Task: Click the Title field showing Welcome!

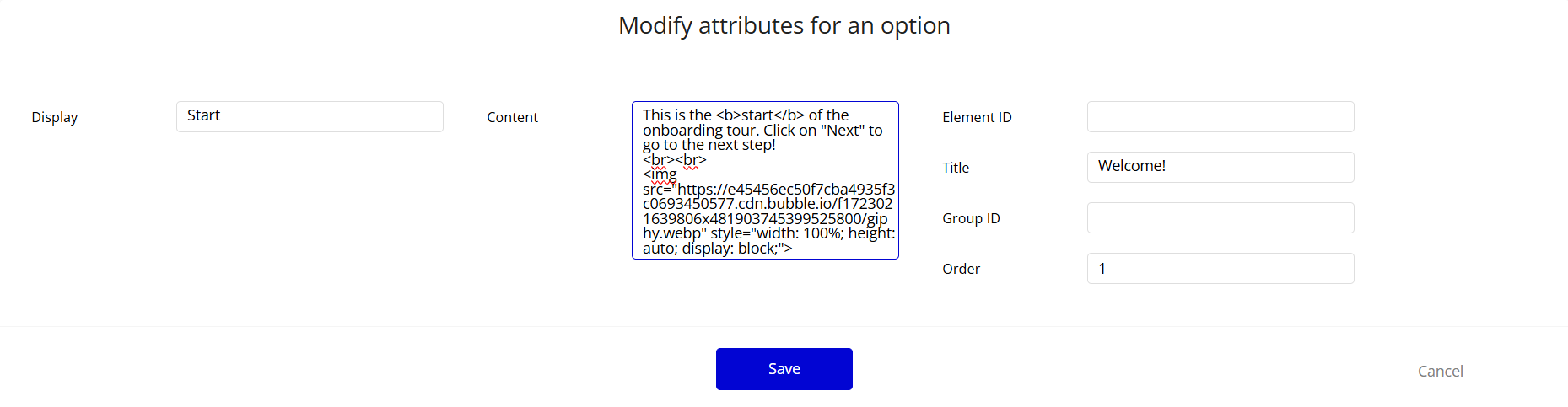Action: (1220, 167)
